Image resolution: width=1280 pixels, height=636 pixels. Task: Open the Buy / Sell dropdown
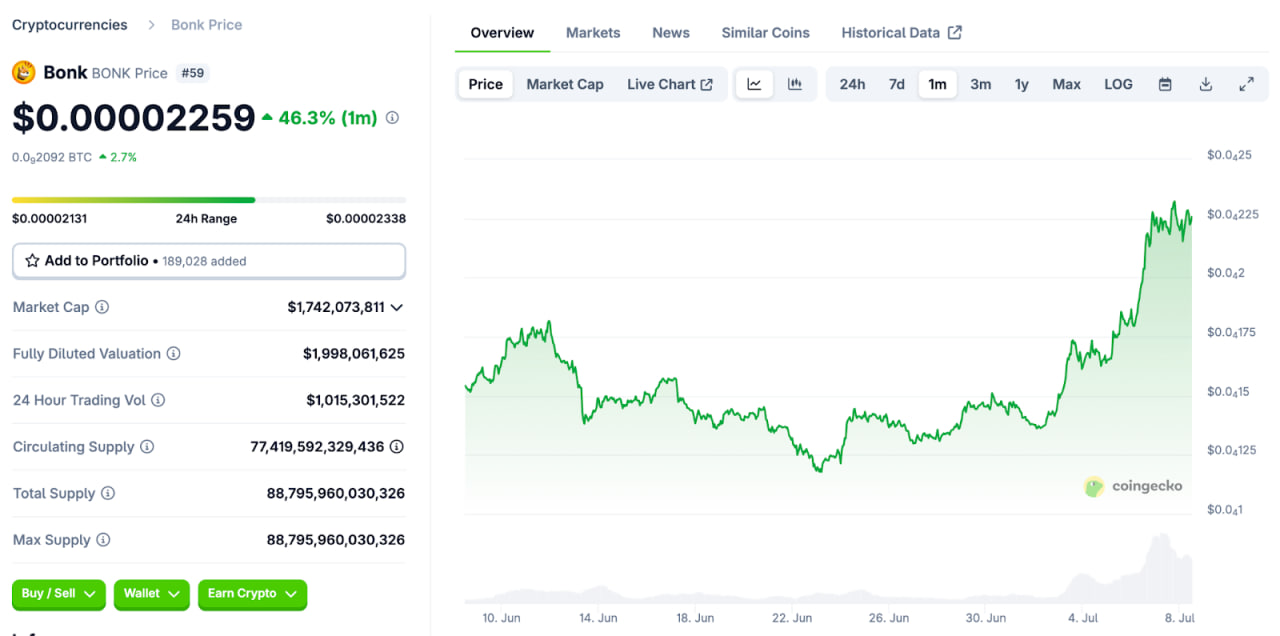[x=59, y=594]
